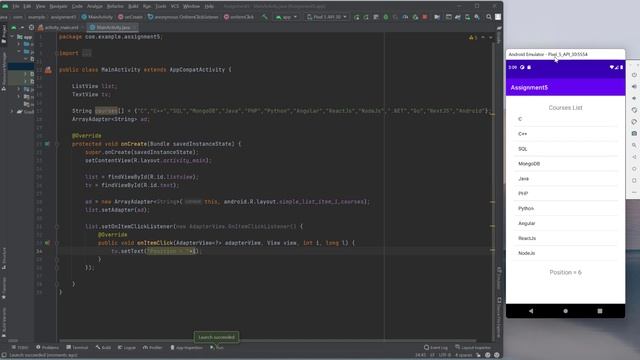Tap the NodeJs item in Courses List
Screen dimensions: 640x360
click(x=565, y=253)
